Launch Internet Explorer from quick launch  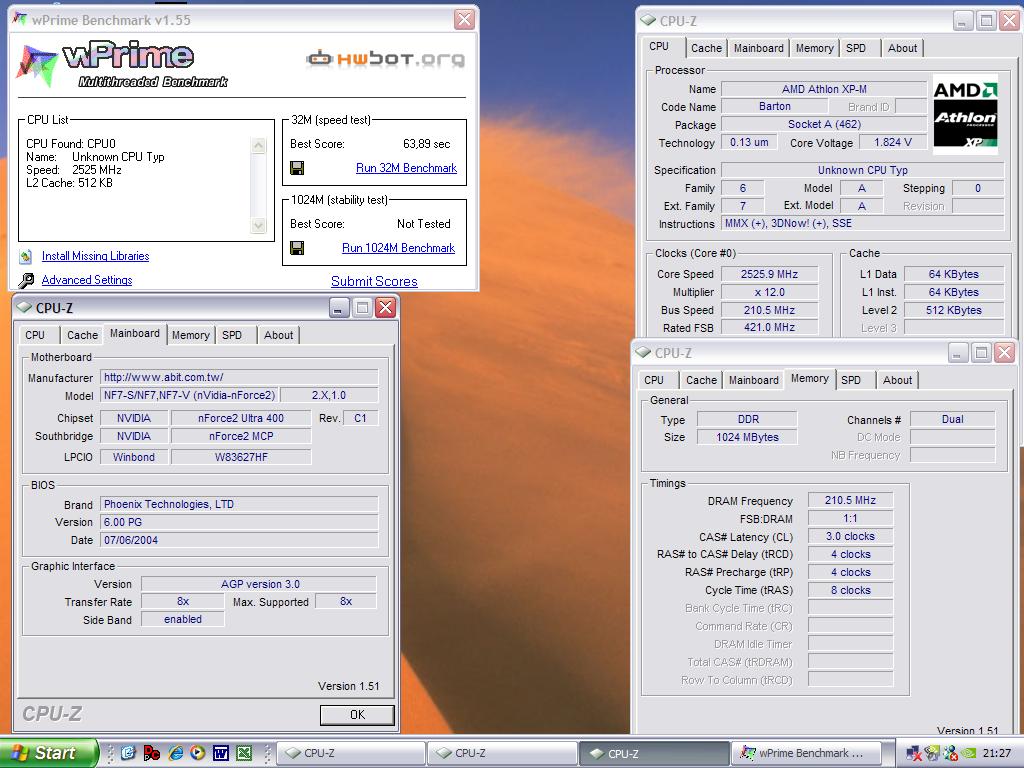[x=175, y=753]
